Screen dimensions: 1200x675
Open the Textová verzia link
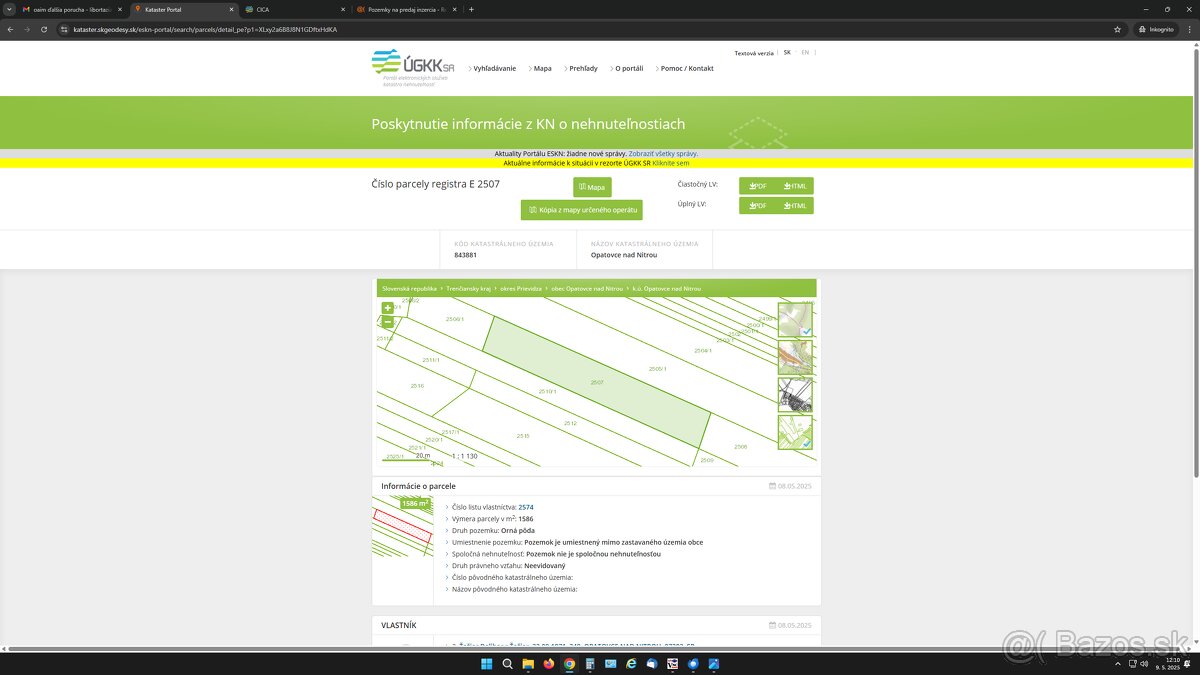click(754, 53)
